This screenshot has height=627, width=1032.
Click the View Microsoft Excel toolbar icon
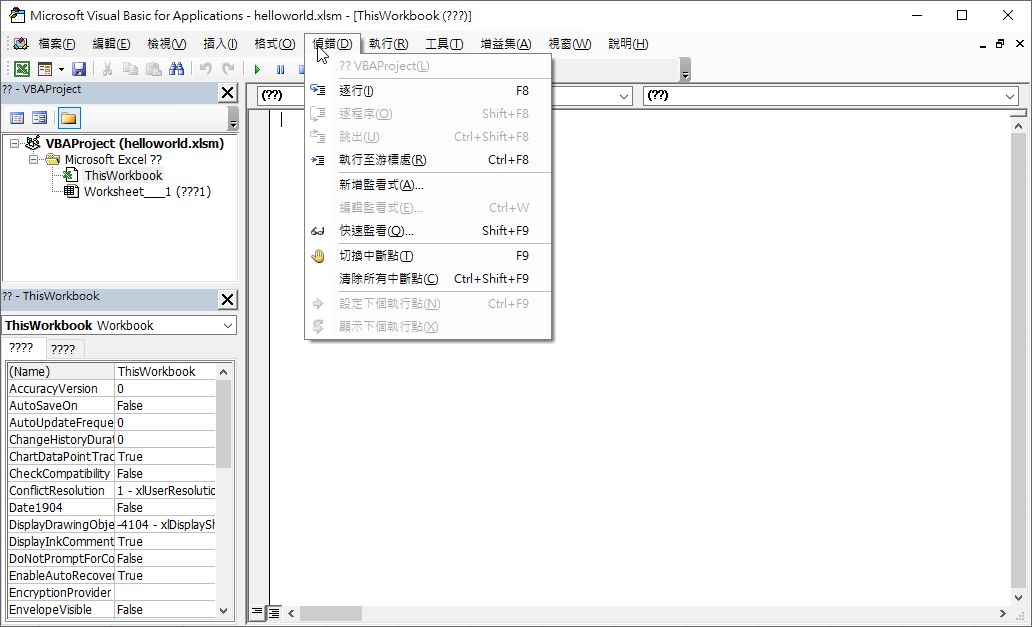coord(21,69)
